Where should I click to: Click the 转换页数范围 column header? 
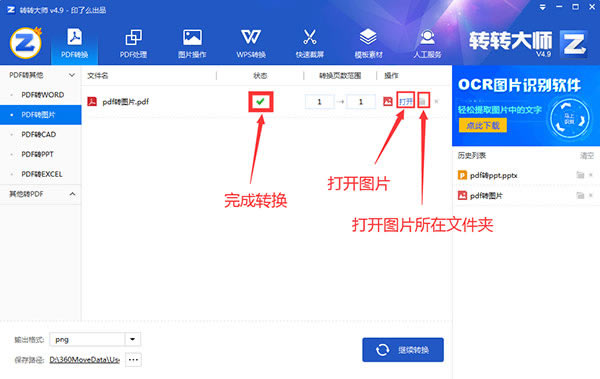[340, 75]
